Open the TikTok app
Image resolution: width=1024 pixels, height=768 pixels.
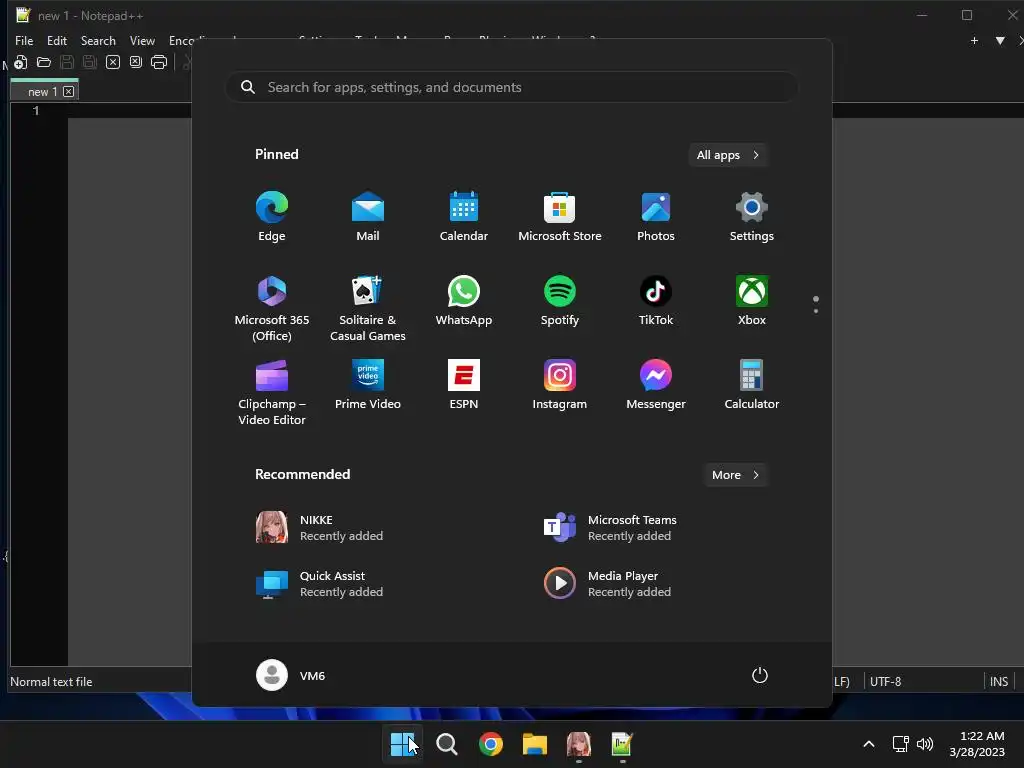[656, 300]
